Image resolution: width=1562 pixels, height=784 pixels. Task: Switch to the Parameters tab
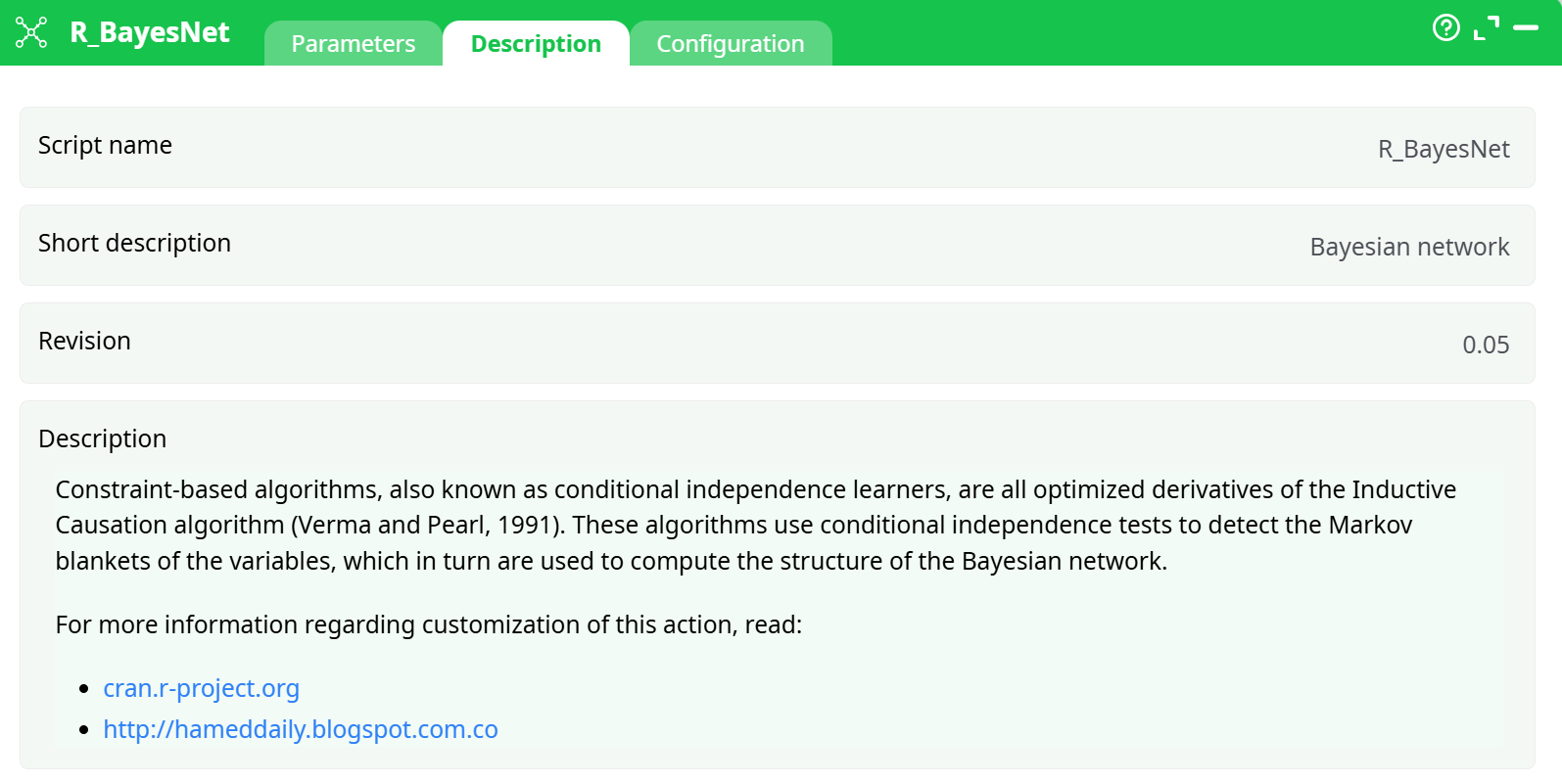pos(353,43)
